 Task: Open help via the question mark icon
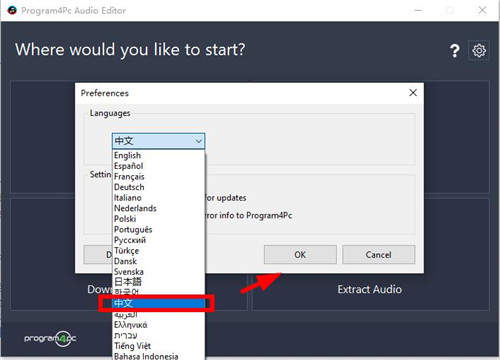454,51
